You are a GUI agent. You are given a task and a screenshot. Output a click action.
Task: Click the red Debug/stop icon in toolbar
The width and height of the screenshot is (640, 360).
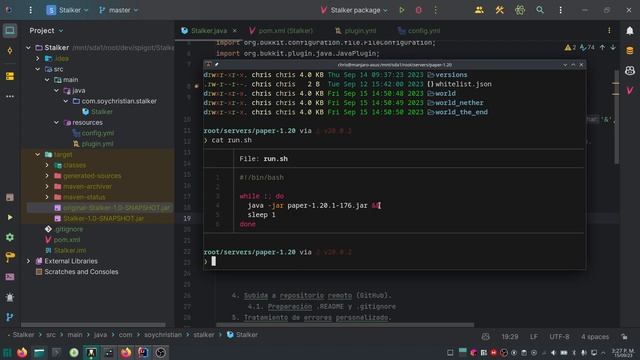pos(418,10)
